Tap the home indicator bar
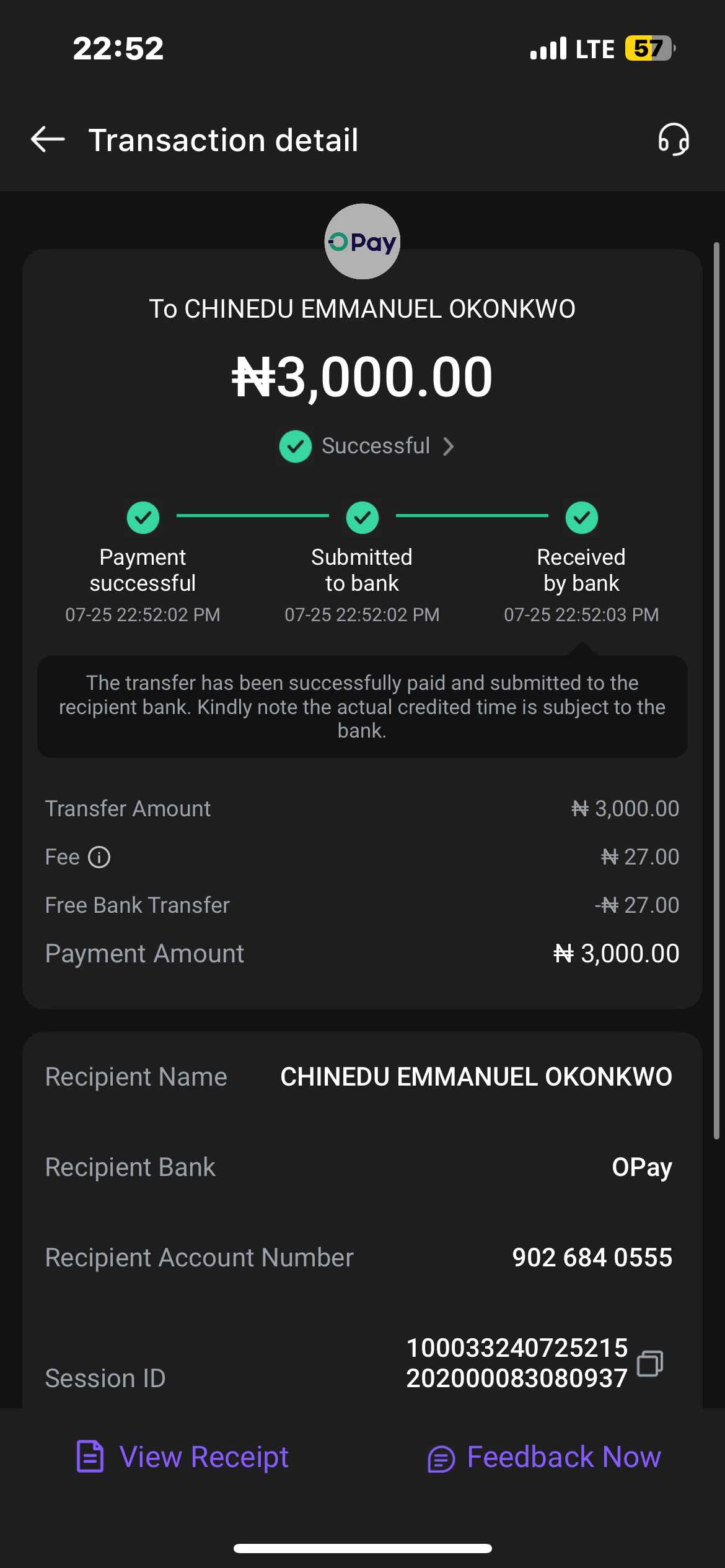The height and width of the screenshot is (1568, 725). [362, 1548]
